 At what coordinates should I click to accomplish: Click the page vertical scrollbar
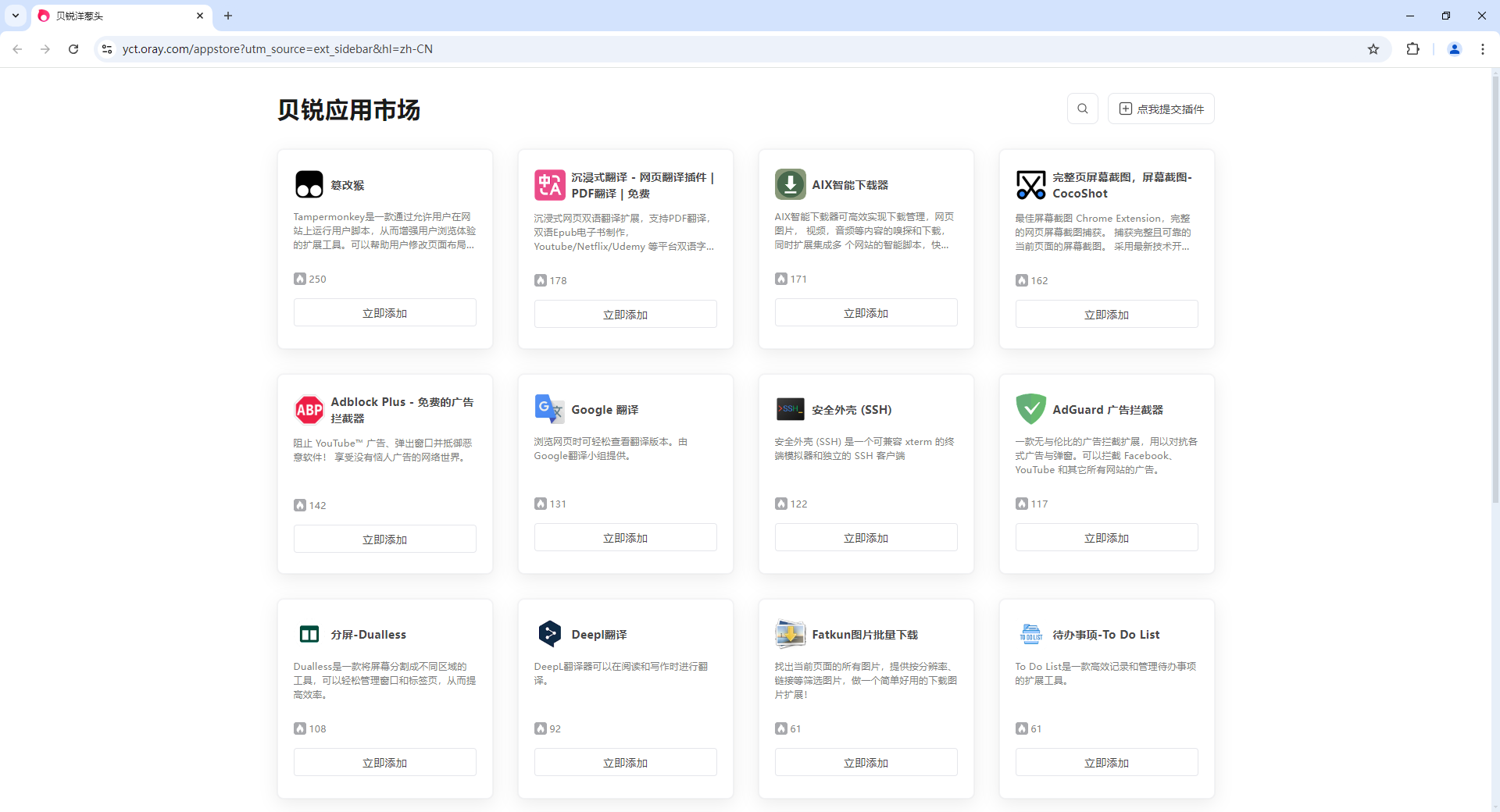coord(1495,289)
